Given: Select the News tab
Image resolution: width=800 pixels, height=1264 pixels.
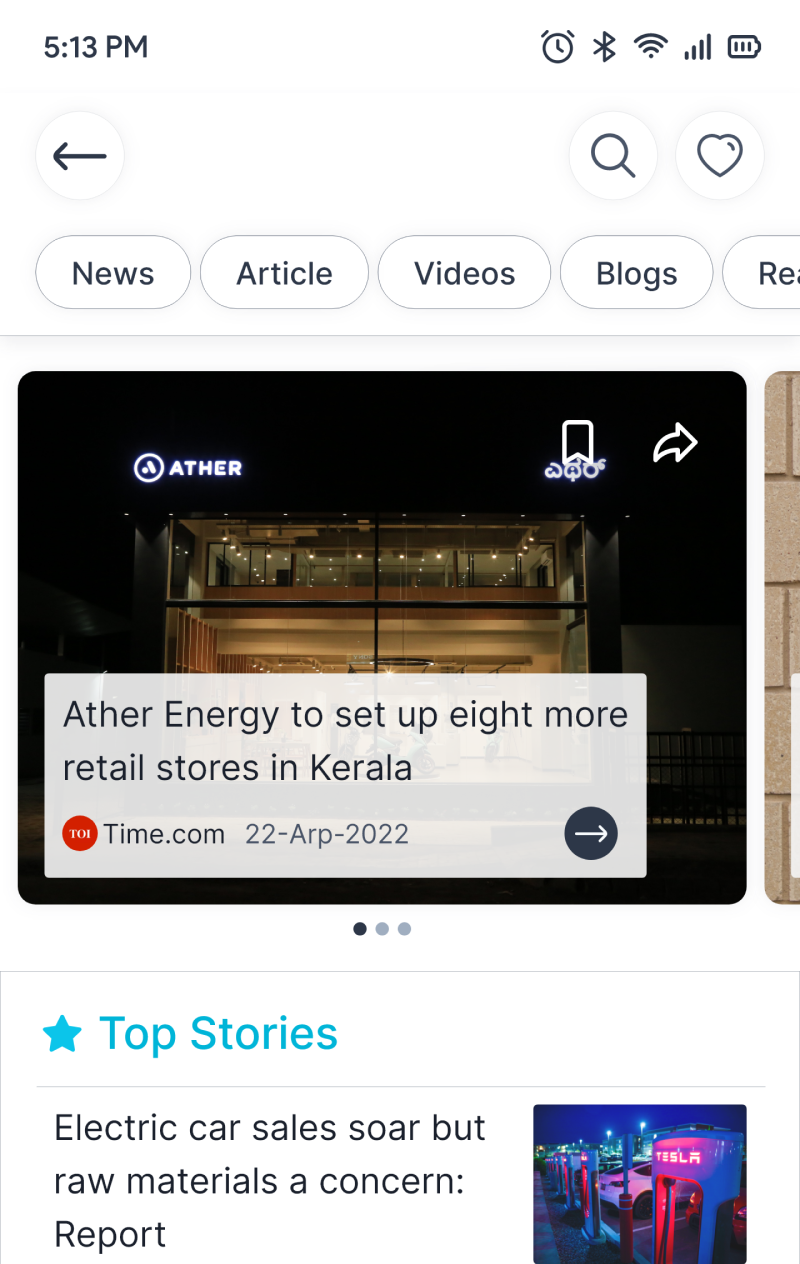Looking at the screenshot, I should tap(113, 273).
